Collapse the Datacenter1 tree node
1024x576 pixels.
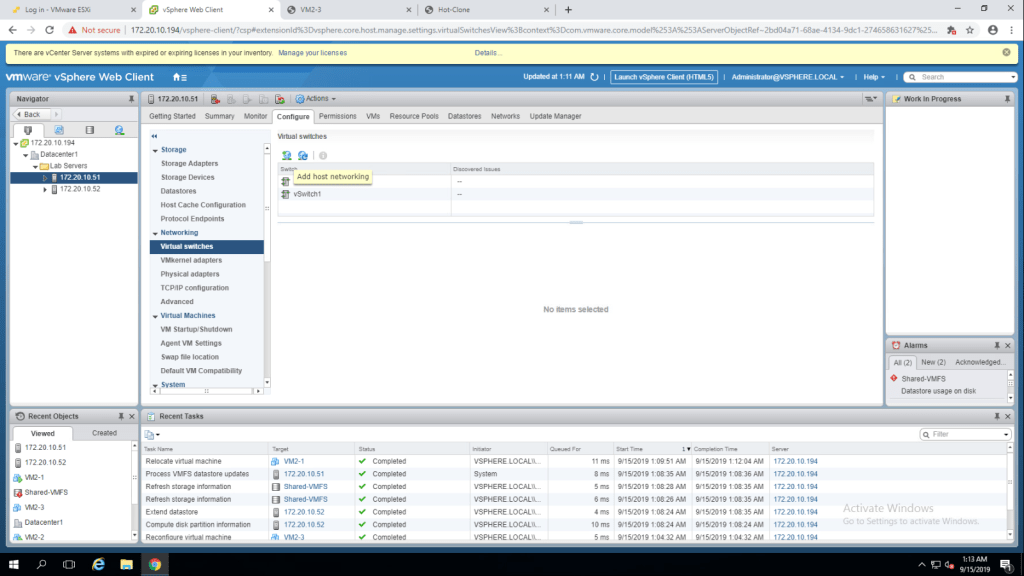click(x=24, y=155)
